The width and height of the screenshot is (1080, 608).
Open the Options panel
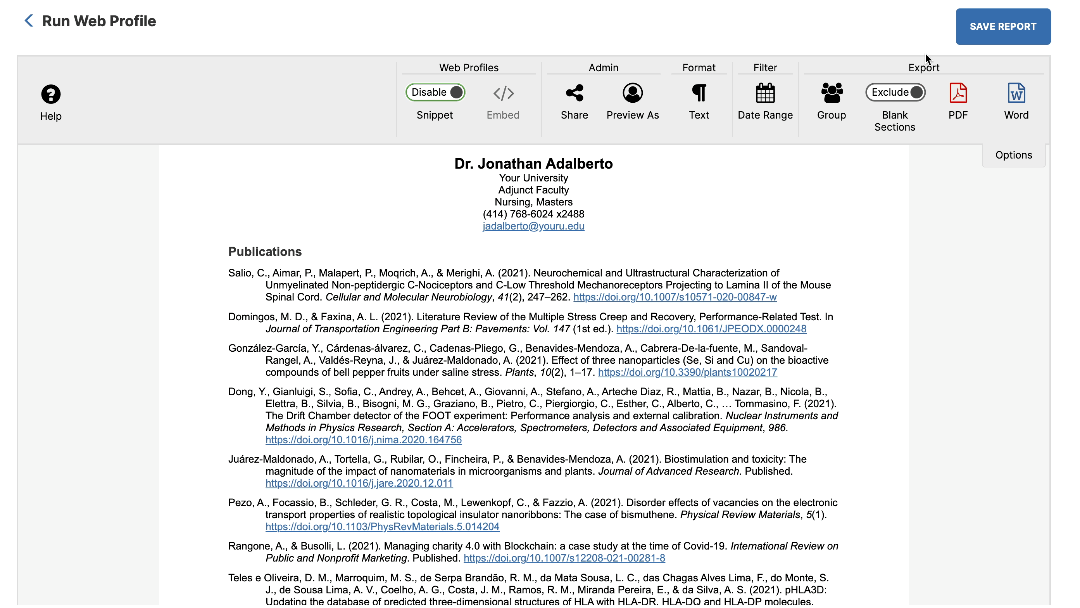point(1013,155)
